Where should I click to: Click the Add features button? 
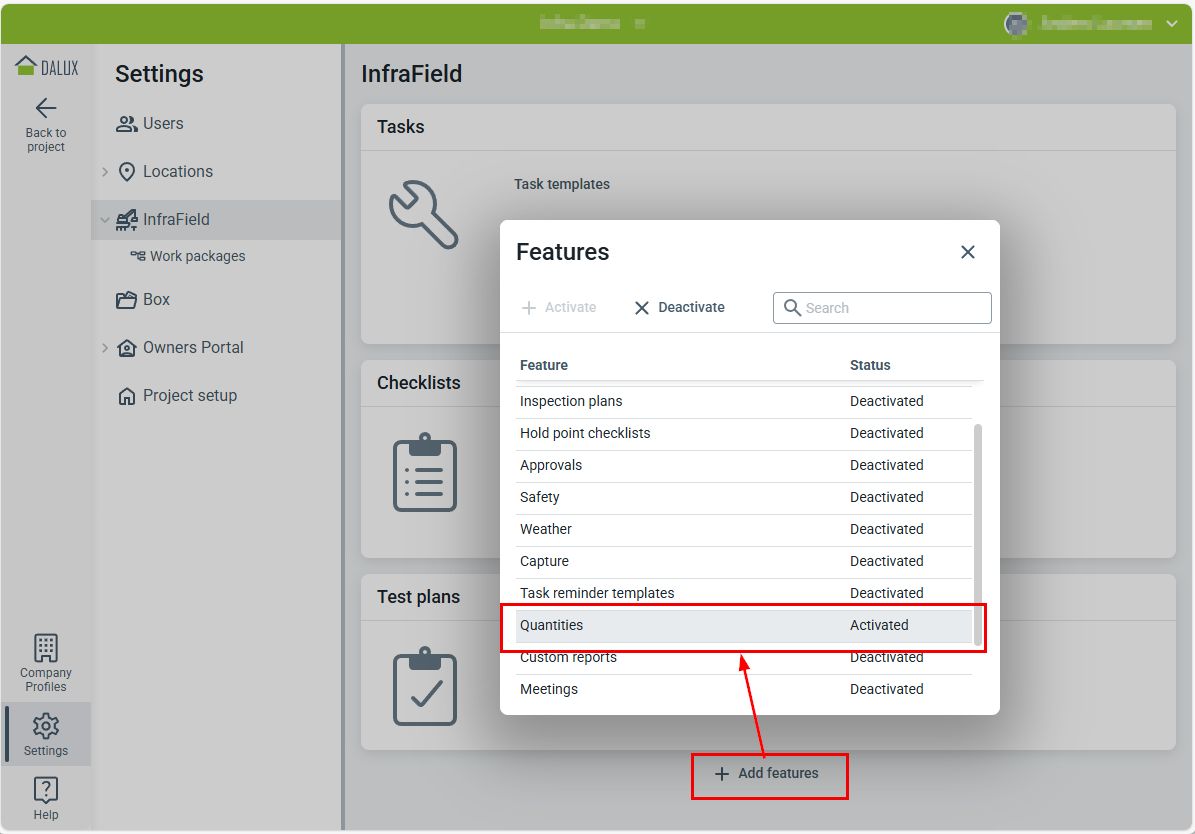click(767, 774)
